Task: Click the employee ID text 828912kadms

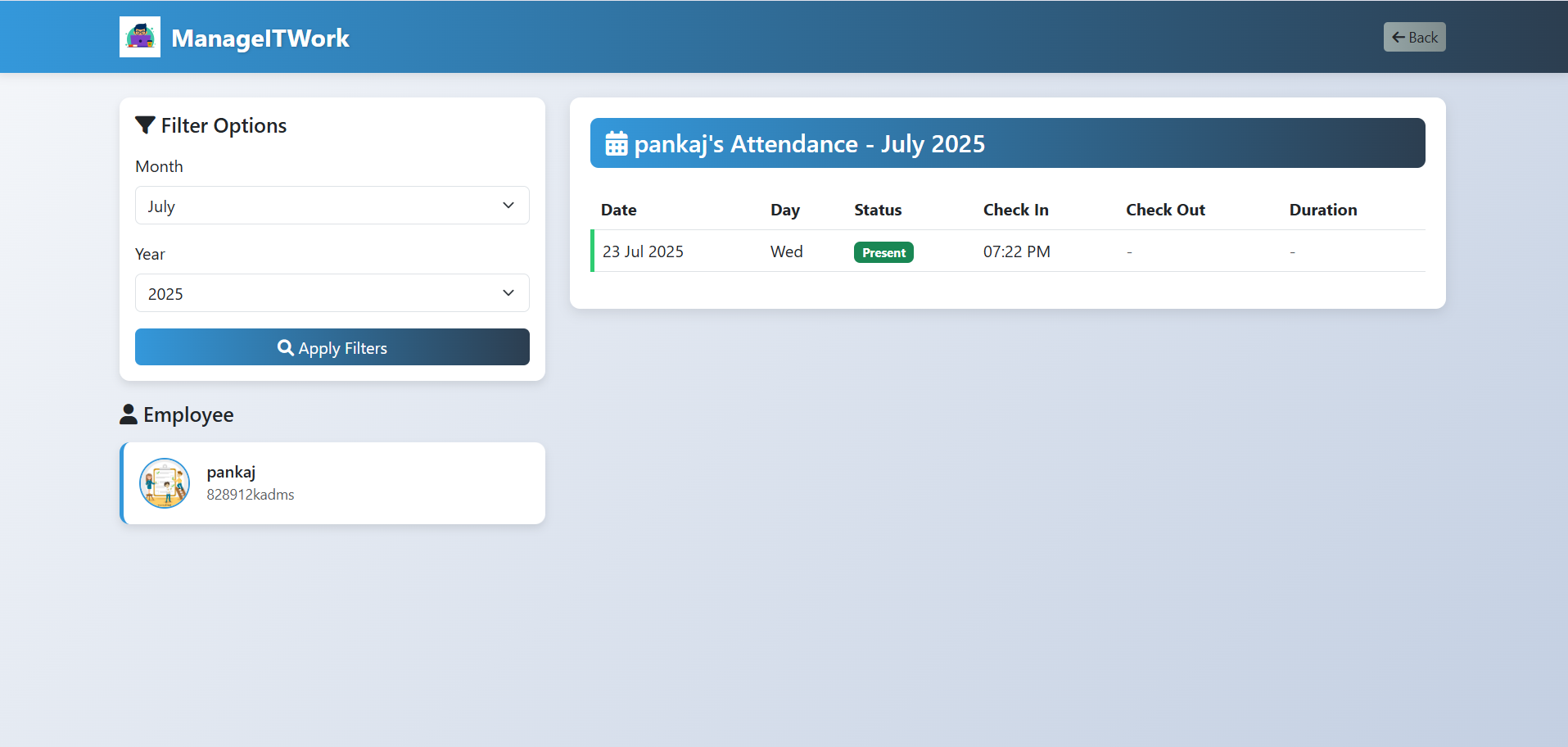Action: tap(251, 495)
